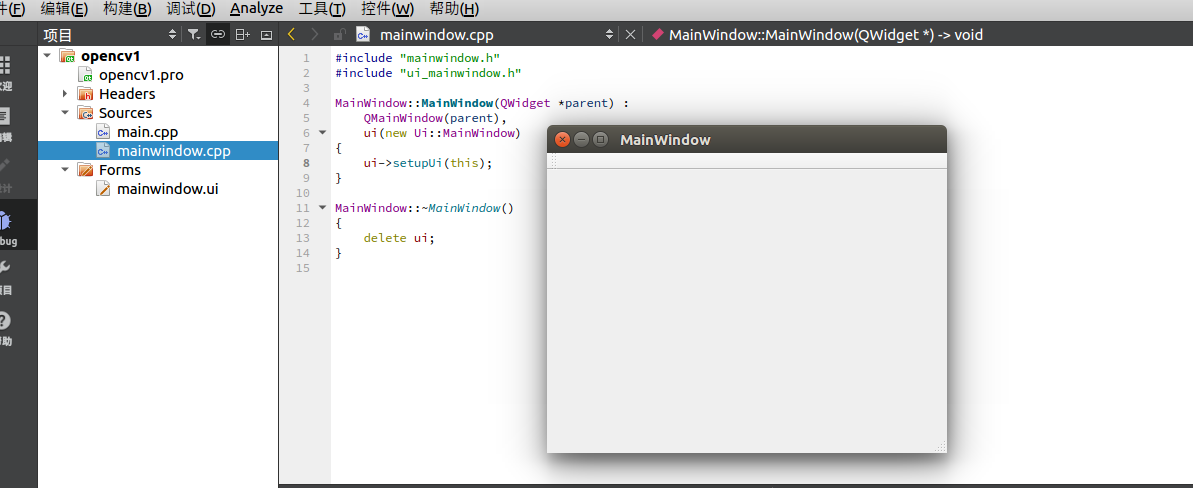Open the 调试(D) menu
The height and width of the screenshot is (488, 1193).
tap(191, 9)
